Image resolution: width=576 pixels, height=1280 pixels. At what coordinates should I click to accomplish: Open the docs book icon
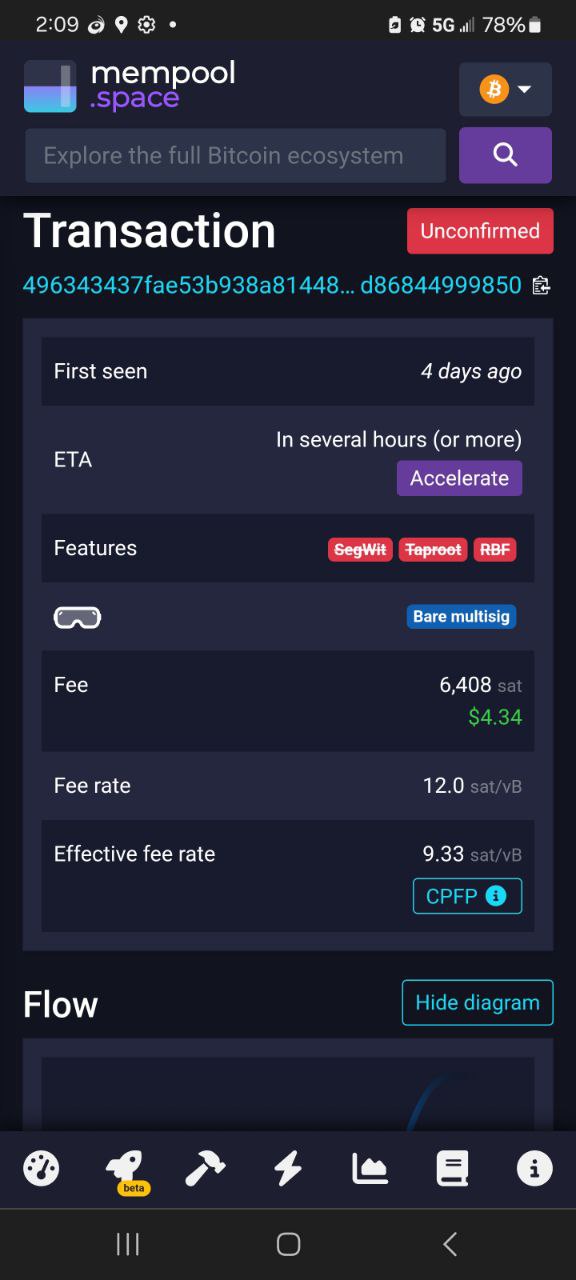(452, 1168)
